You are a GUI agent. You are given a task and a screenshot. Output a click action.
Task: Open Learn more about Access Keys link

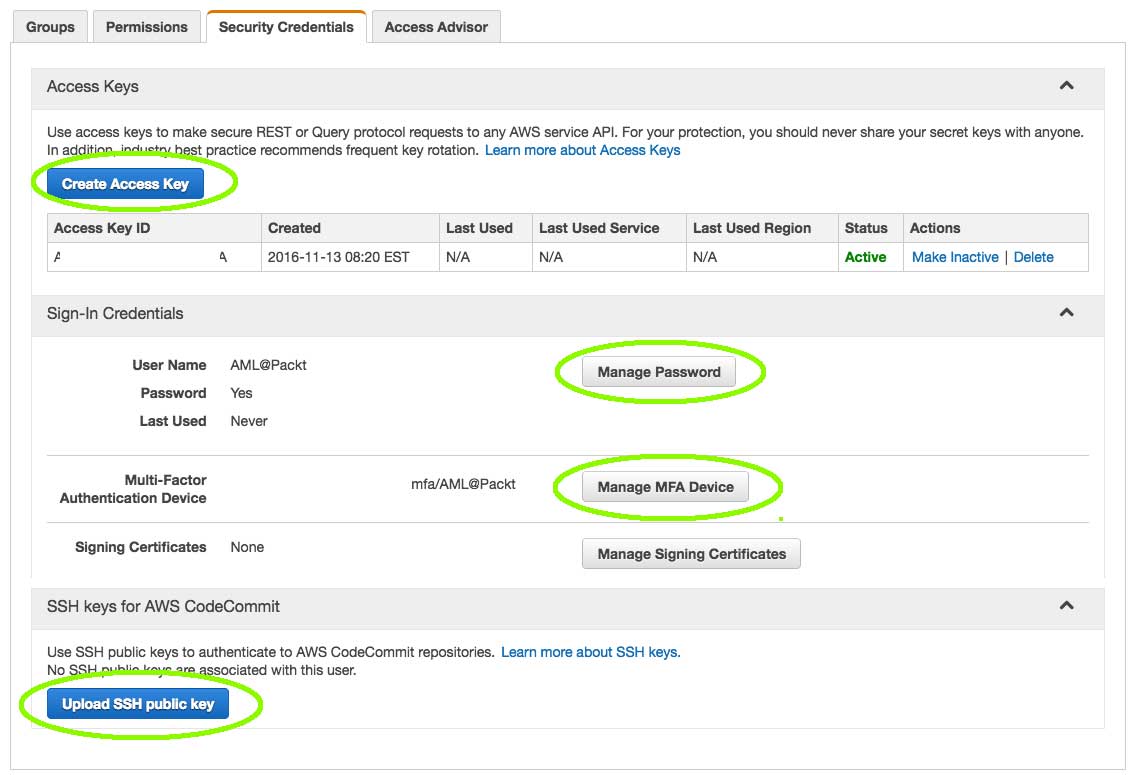click(582, 150)
